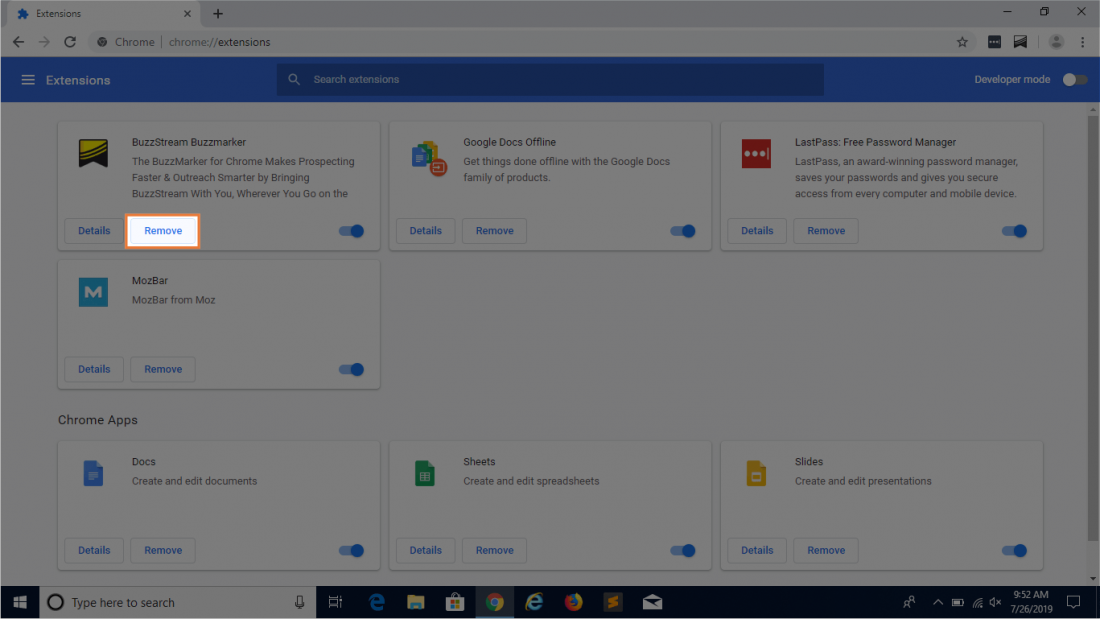The width and height of the screenshot is (1100, 619).
Task: Open Details for LastPass extension
Action: (757, 231)
